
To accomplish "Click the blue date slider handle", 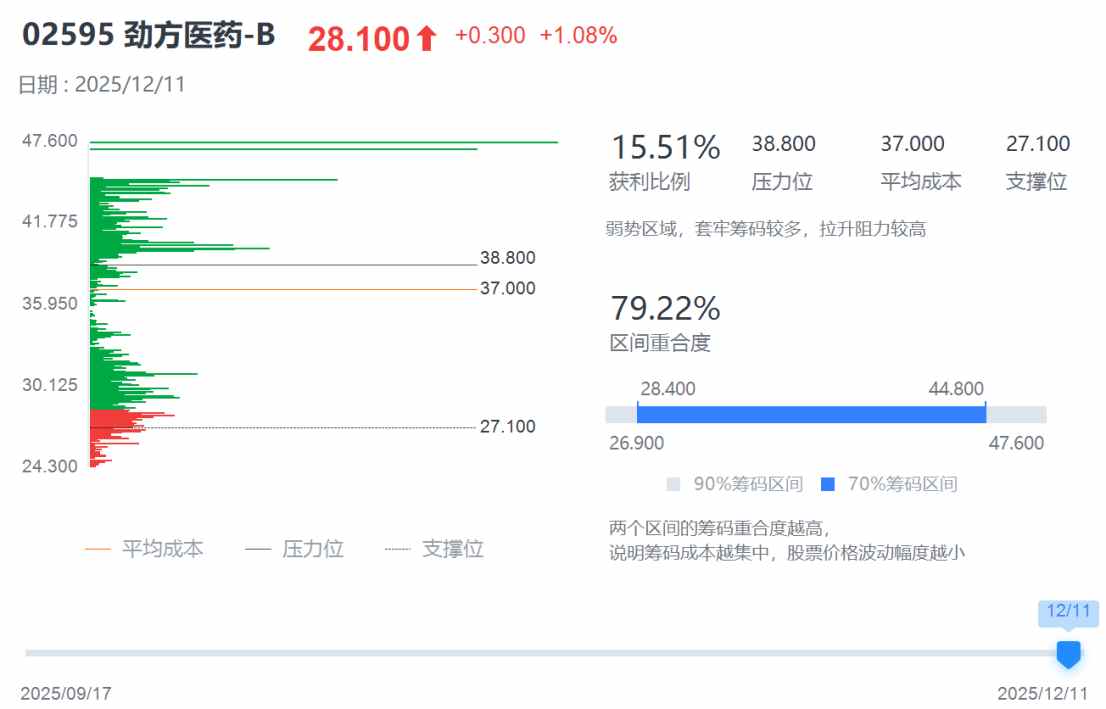I will click(1068, 654).
